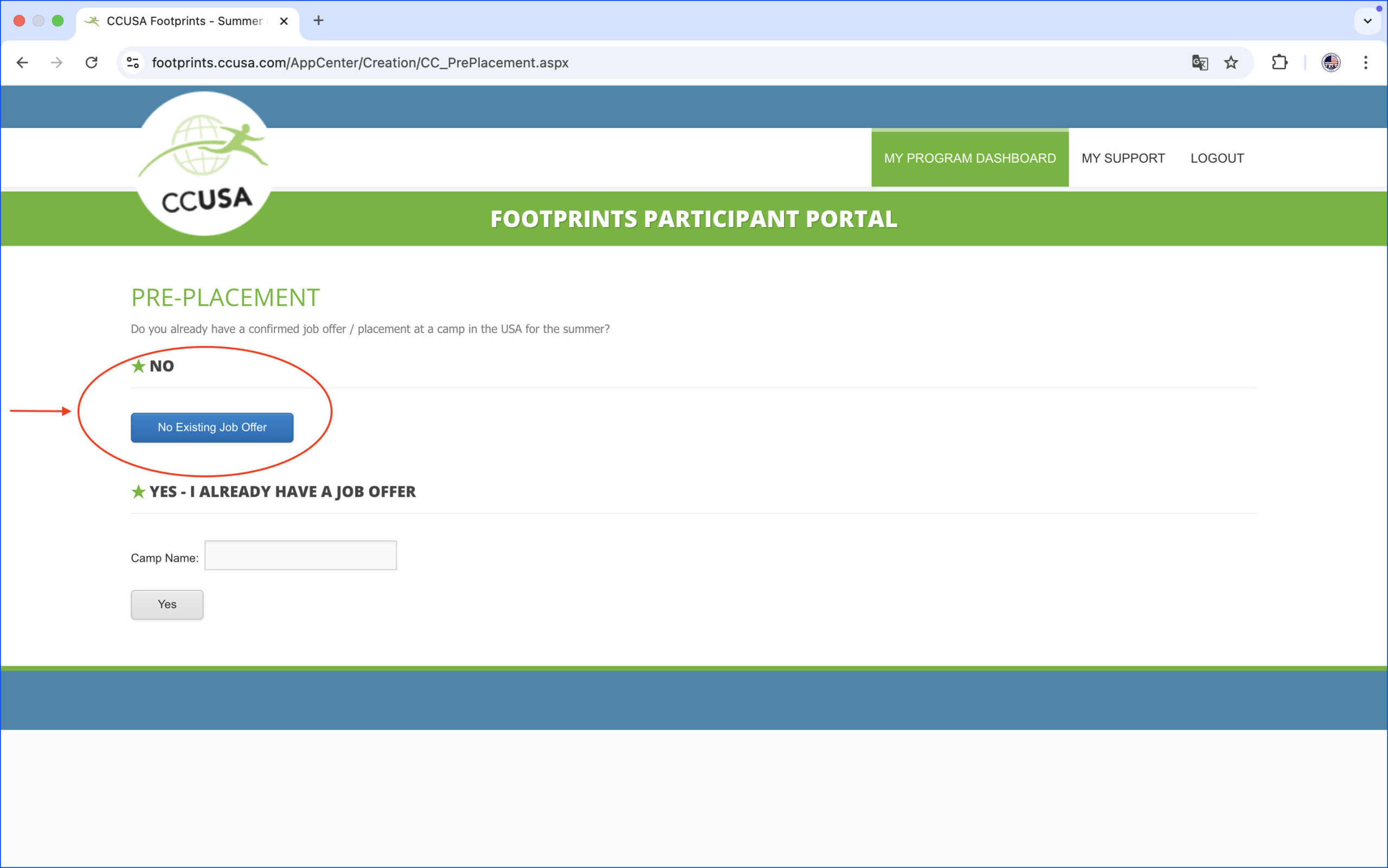Click the address bar URL

tap(360, 62)
